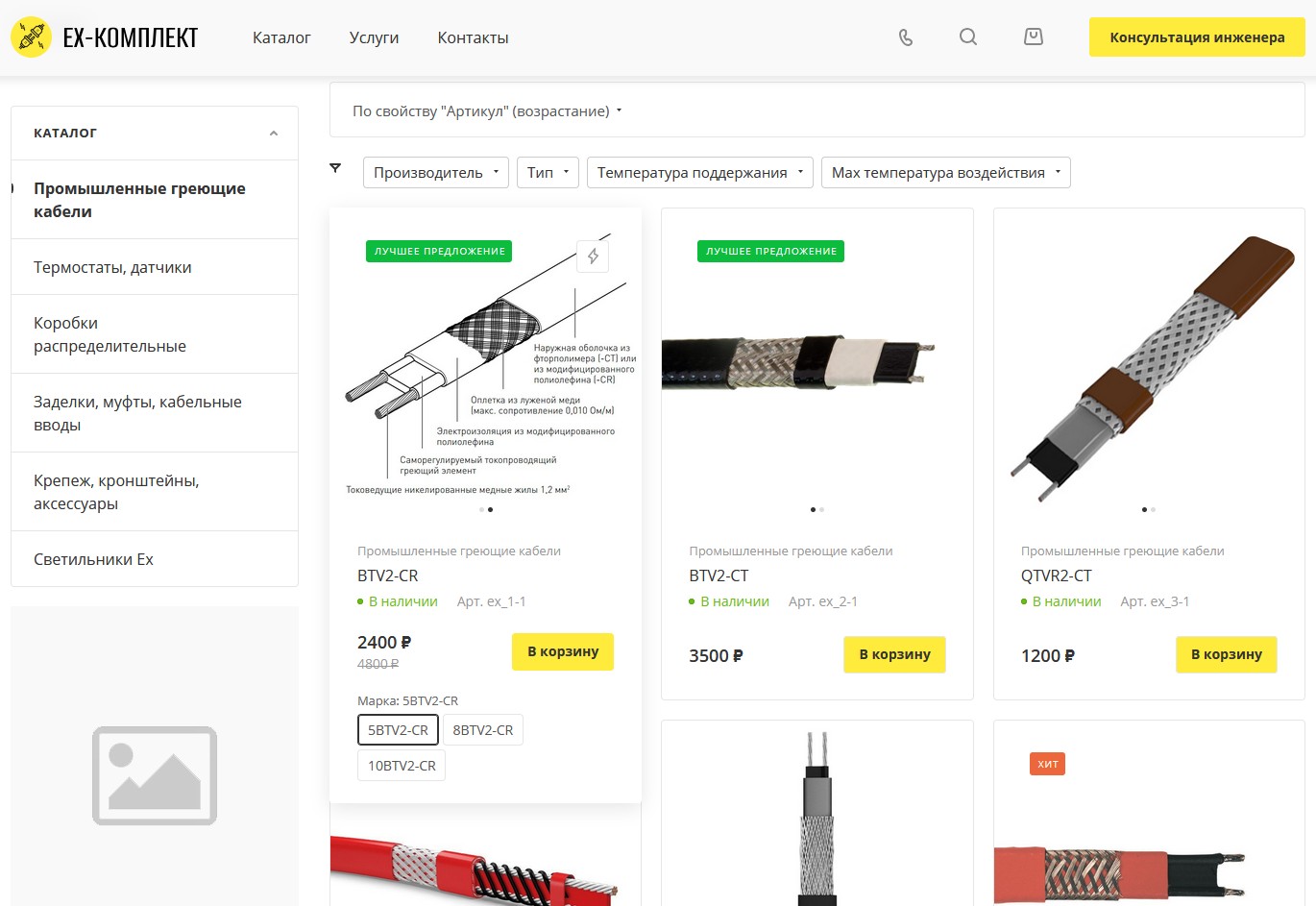The width and height of the screenshot is (1316, 906).
Task: Expand the Температура поддержания filter
Action: (x=699, y=173)
